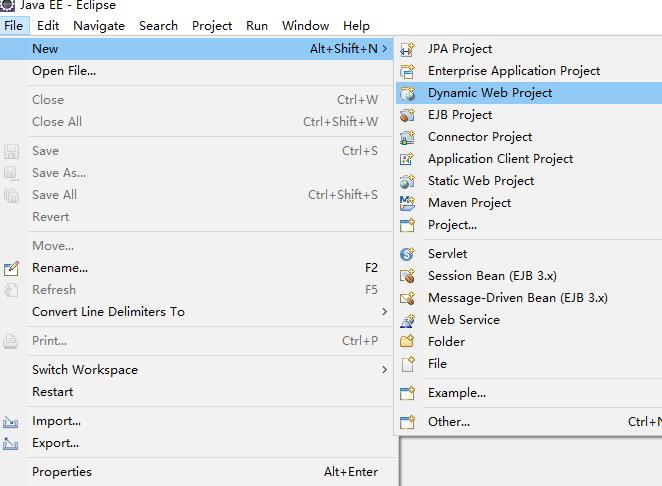Click the Export icon in File menu
The image size is (662, 486).
click(x=11, y=443)
